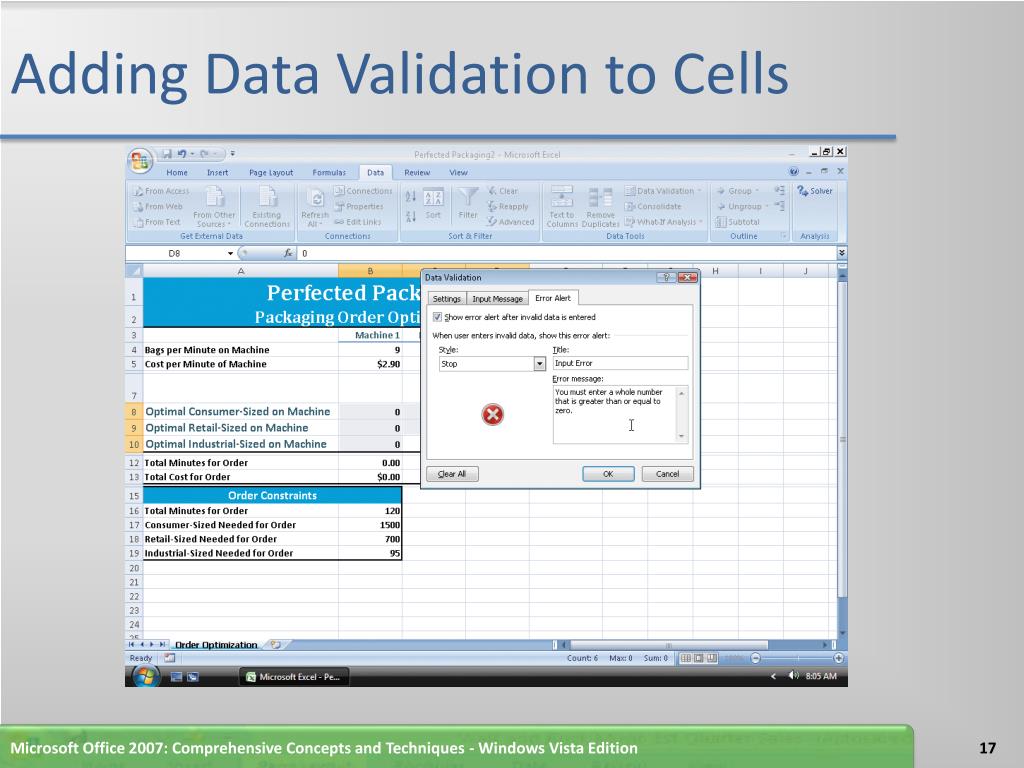Toggle Show error alert checkbox
The width and height of the screenshot is (1024, 768).
click(x=437, y=317)
